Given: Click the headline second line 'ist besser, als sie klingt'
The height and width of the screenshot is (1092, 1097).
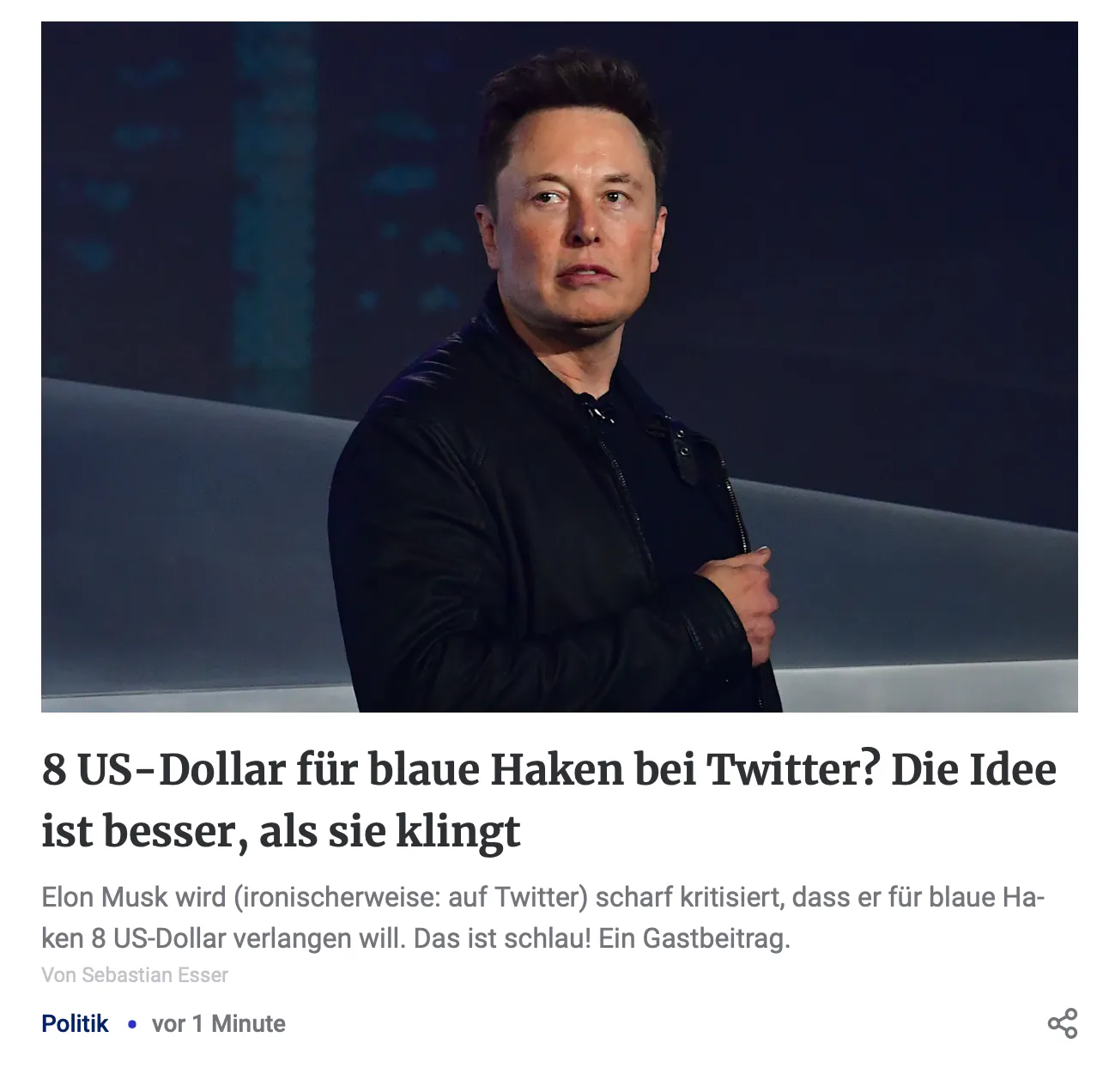Looking at the screenshot, I should [281, 832].
